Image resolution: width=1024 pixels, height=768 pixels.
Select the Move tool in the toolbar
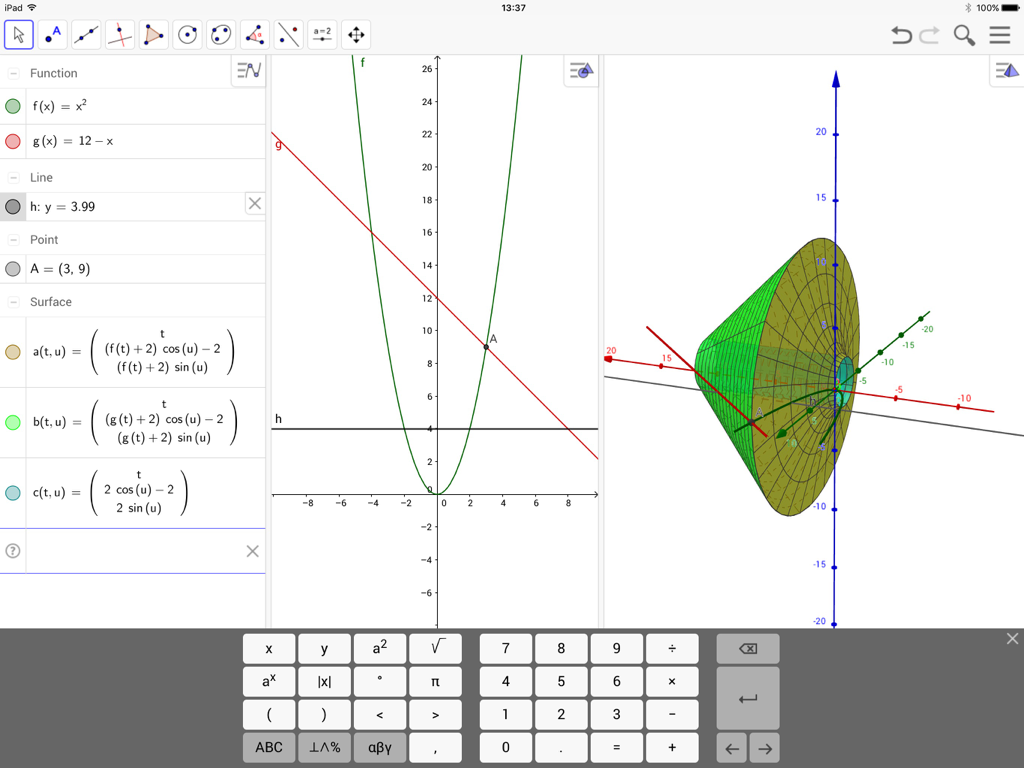(18, 34)
